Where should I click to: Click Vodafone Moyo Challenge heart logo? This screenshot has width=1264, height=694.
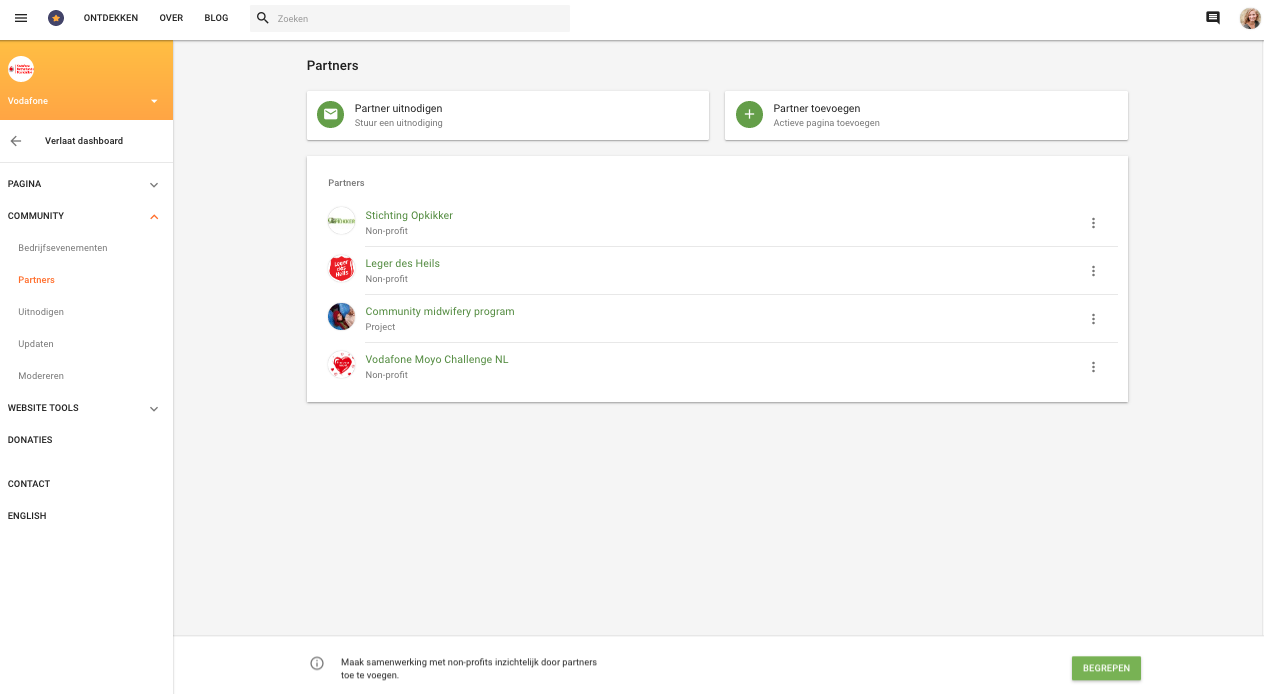(342, 365)
